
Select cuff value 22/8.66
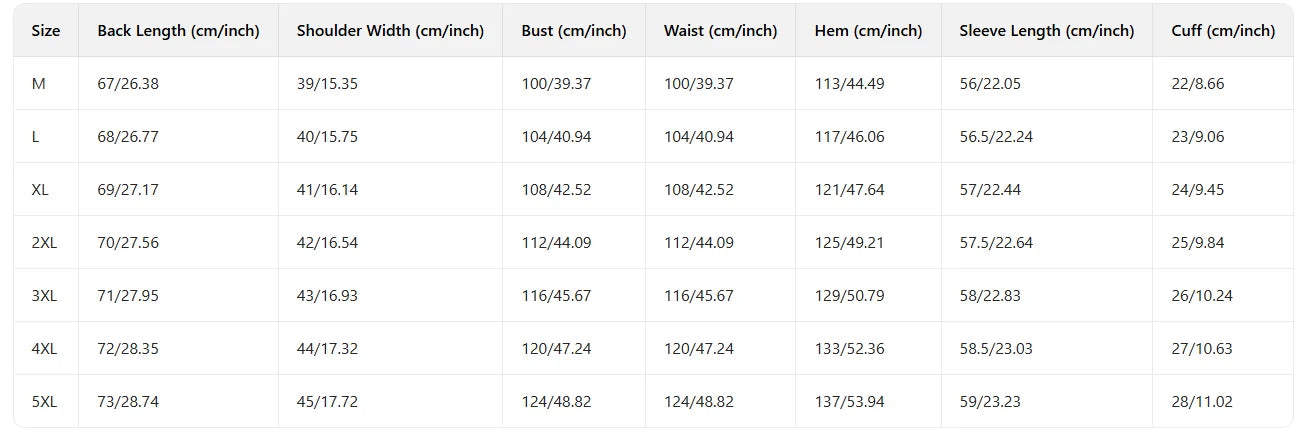click(1197, 84)
